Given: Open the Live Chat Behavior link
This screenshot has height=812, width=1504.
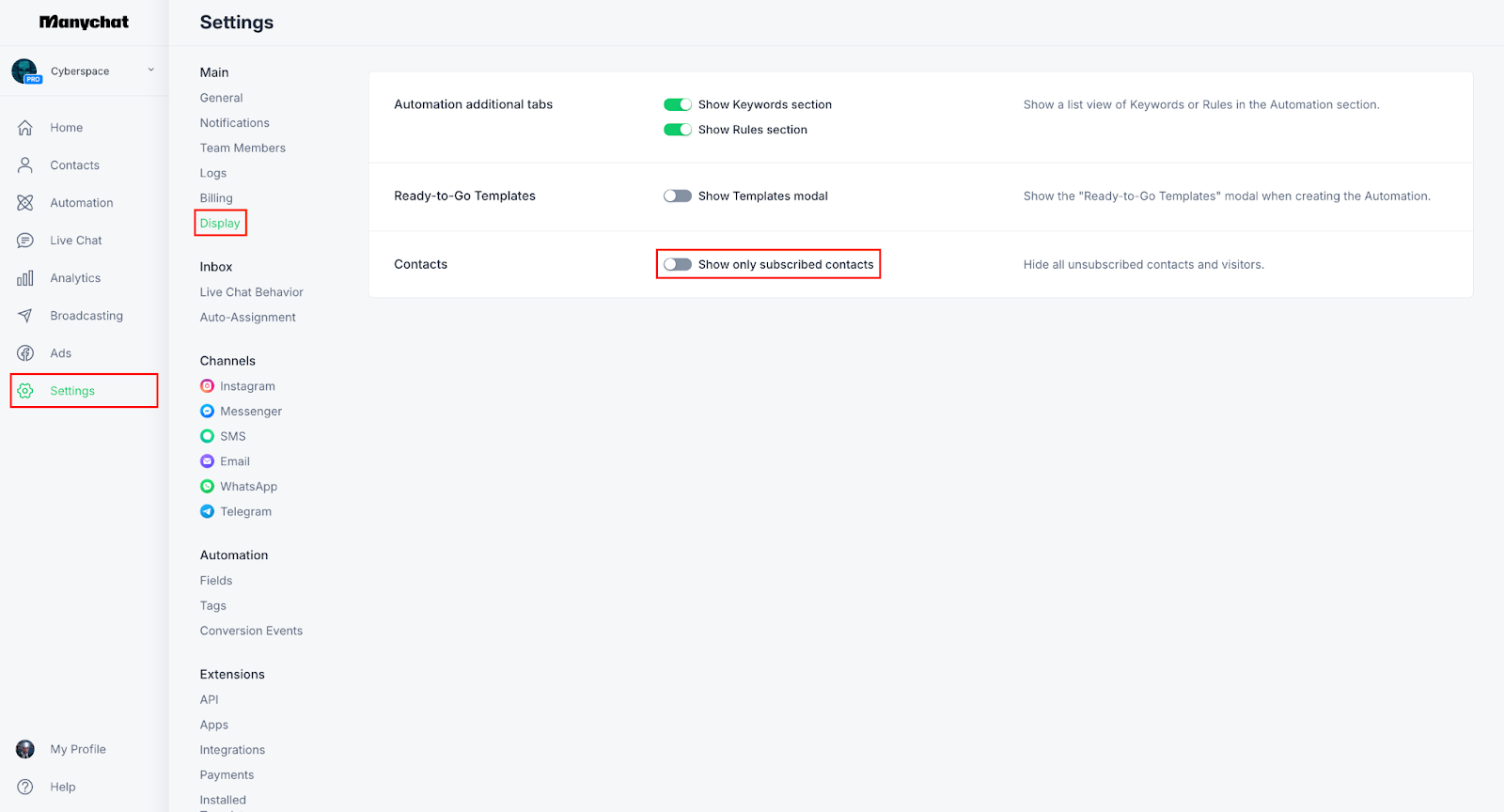Looking at the screenshot, I should click(x=251, y=292).
